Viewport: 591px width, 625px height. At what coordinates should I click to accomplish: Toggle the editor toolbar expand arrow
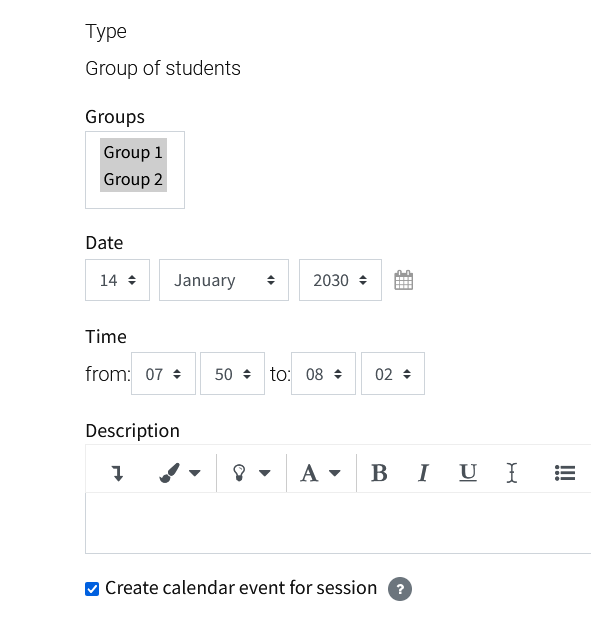click(117, 473)
